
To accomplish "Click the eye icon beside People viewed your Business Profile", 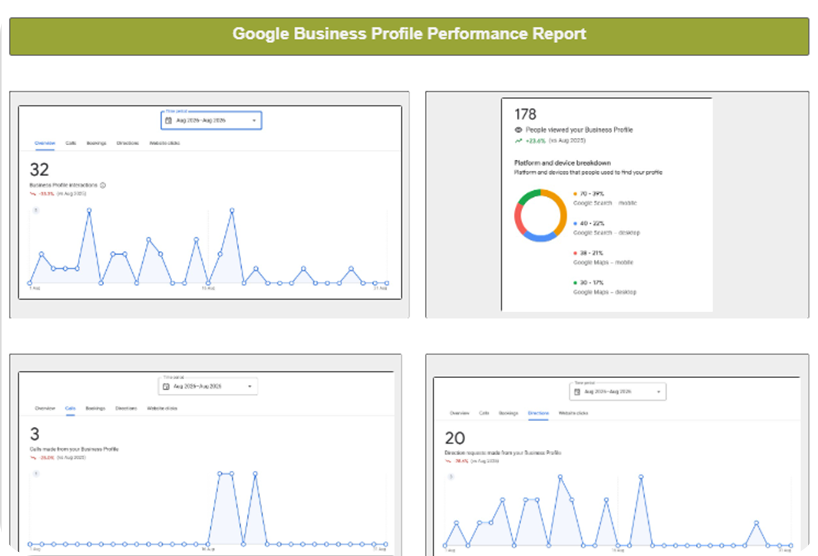I will point(518,130).
